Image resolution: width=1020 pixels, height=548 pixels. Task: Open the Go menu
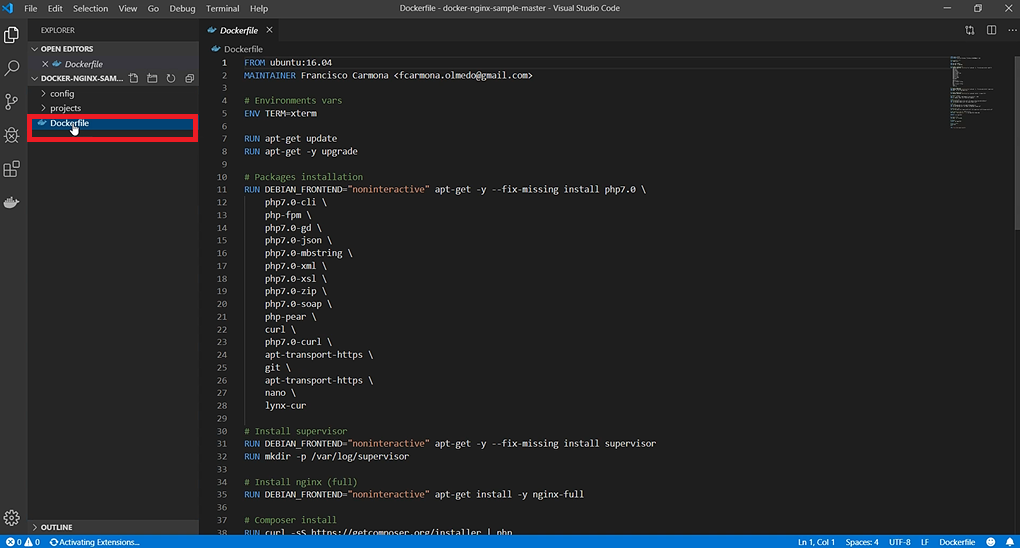[153, 8]
